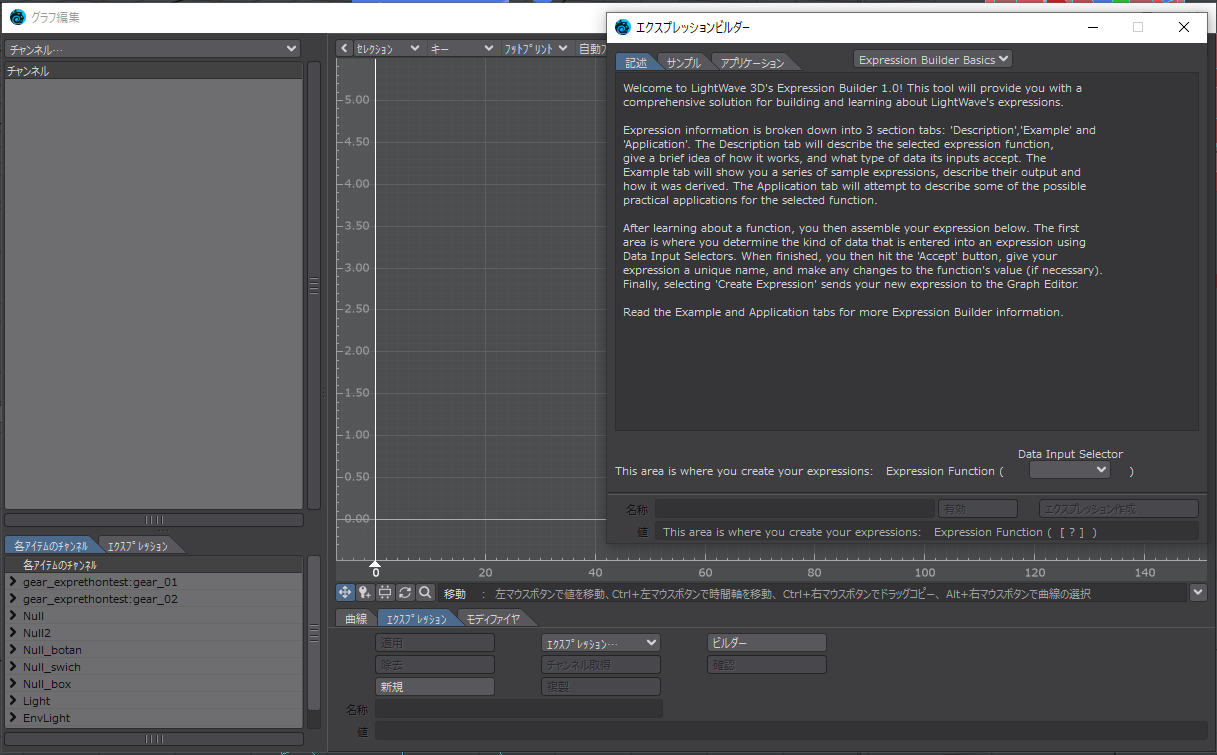
Task: Open the キー dropdown menu
Action: click(x=461, y=48)
